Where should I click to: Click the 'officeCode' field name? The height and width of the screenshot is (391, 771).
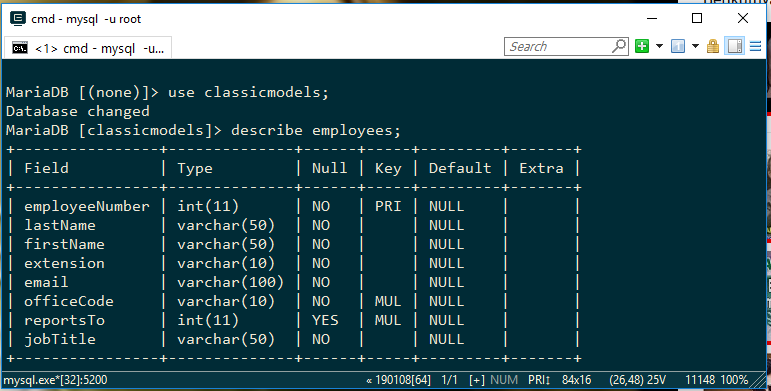click(69, 301)
